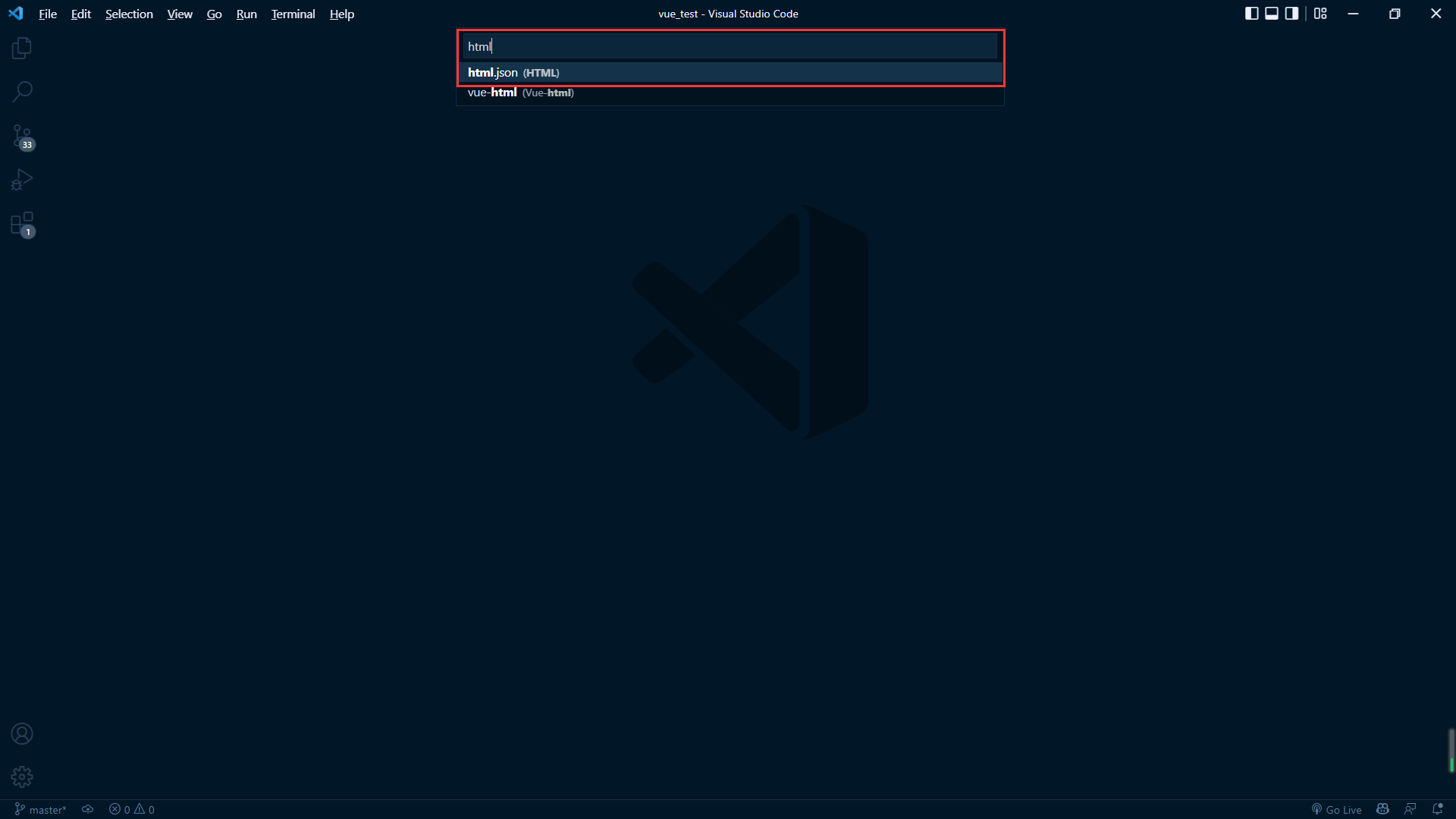
Task: Select the vue-html (Vue-html) entry
Action: (730, 93)
